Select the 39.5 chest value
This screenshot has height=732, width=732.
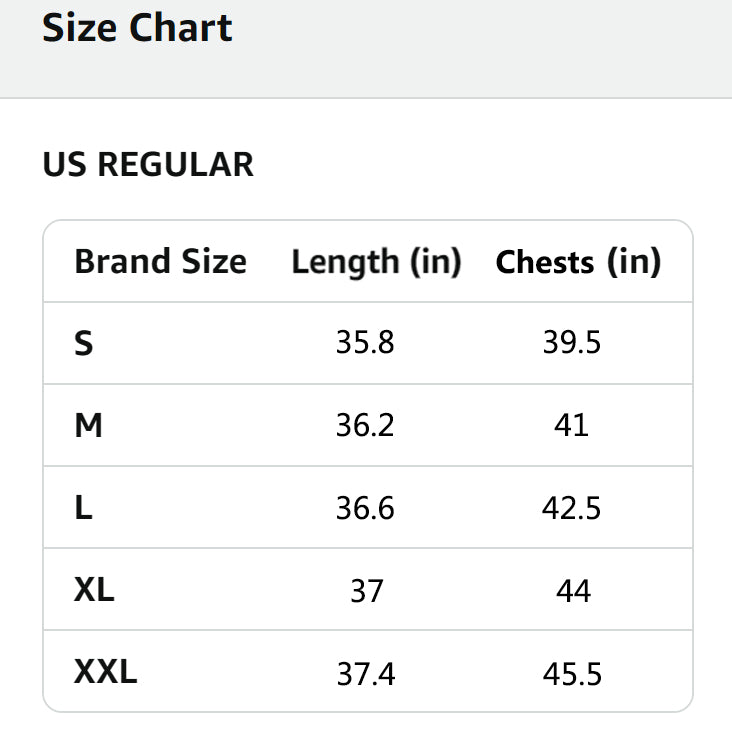(x=572, y=344)
